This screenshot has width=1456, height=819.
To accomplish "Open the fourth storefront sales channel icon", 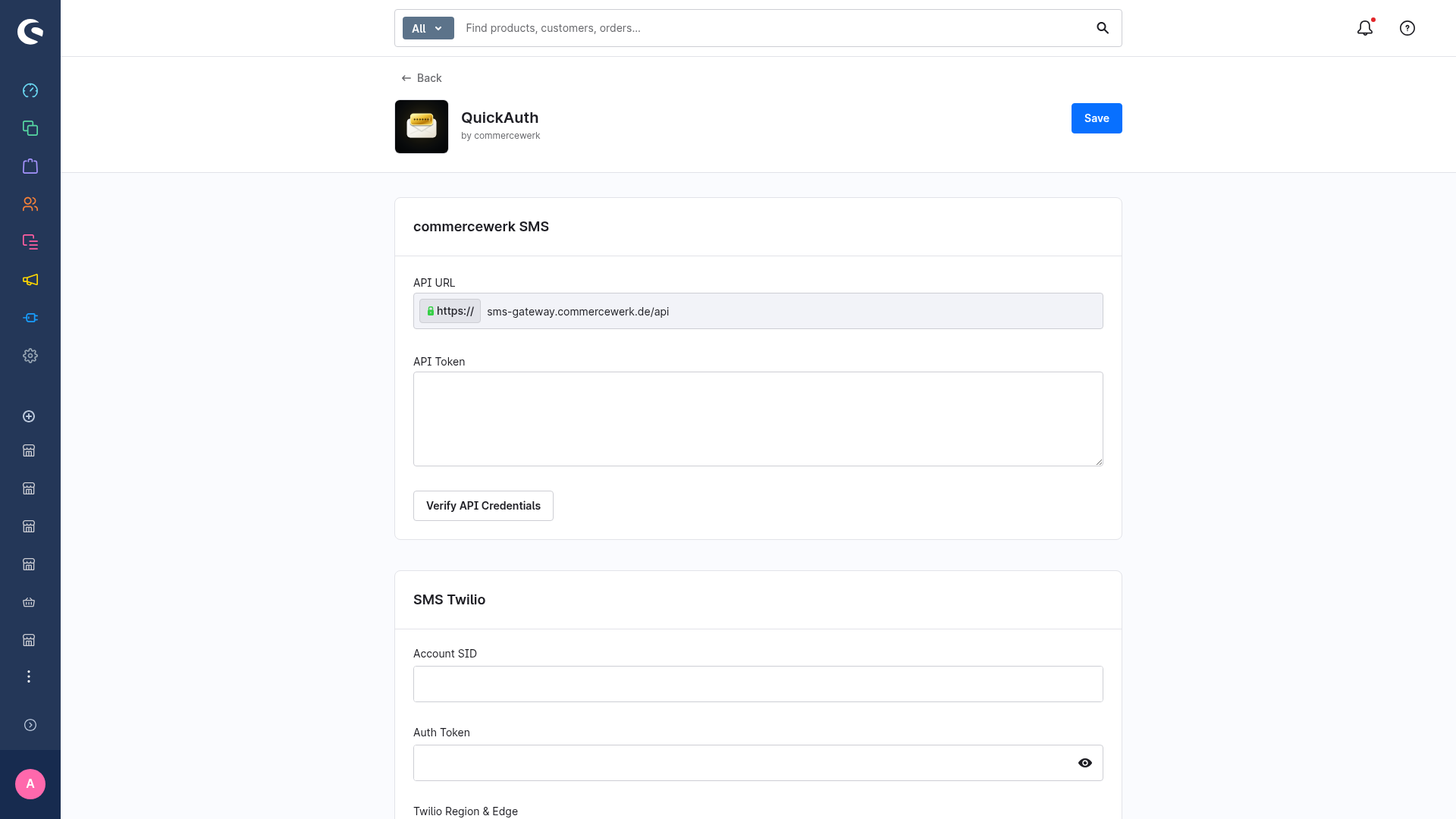I will click(29, 564).
